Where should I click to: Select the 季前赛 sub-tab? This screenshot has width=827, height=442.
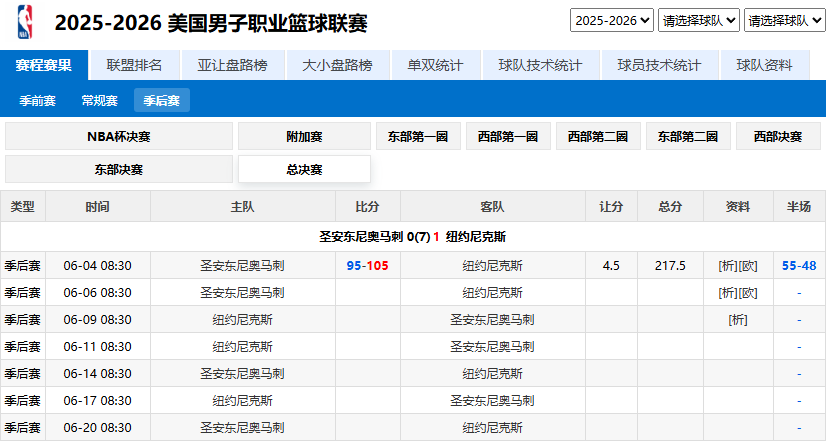(x=37, y=100)
